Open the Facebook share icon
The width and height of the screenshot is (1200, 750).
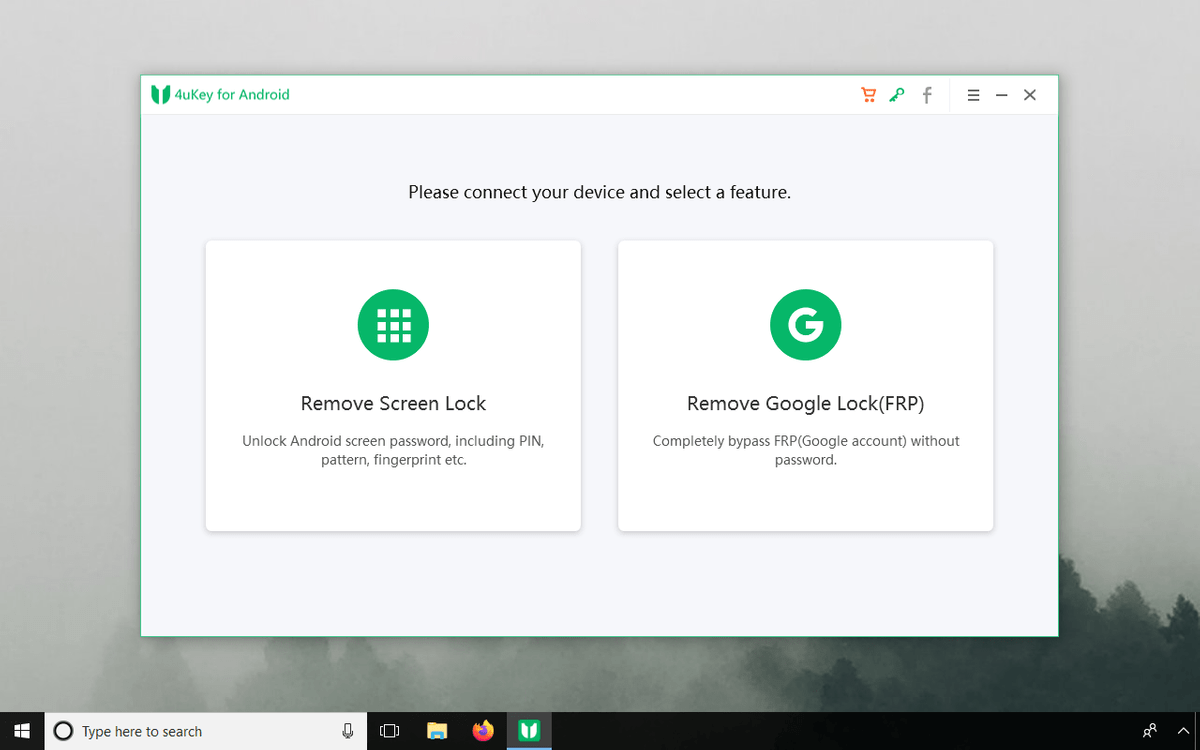click(x=926, y=94)
